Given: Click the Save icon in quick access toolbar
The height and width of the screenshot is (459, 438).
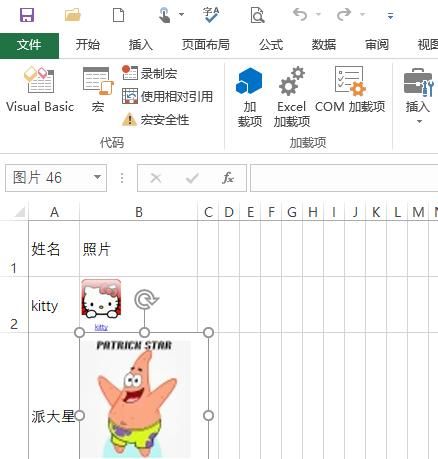Looking at the screenshot, I should [x=27, y=15].
